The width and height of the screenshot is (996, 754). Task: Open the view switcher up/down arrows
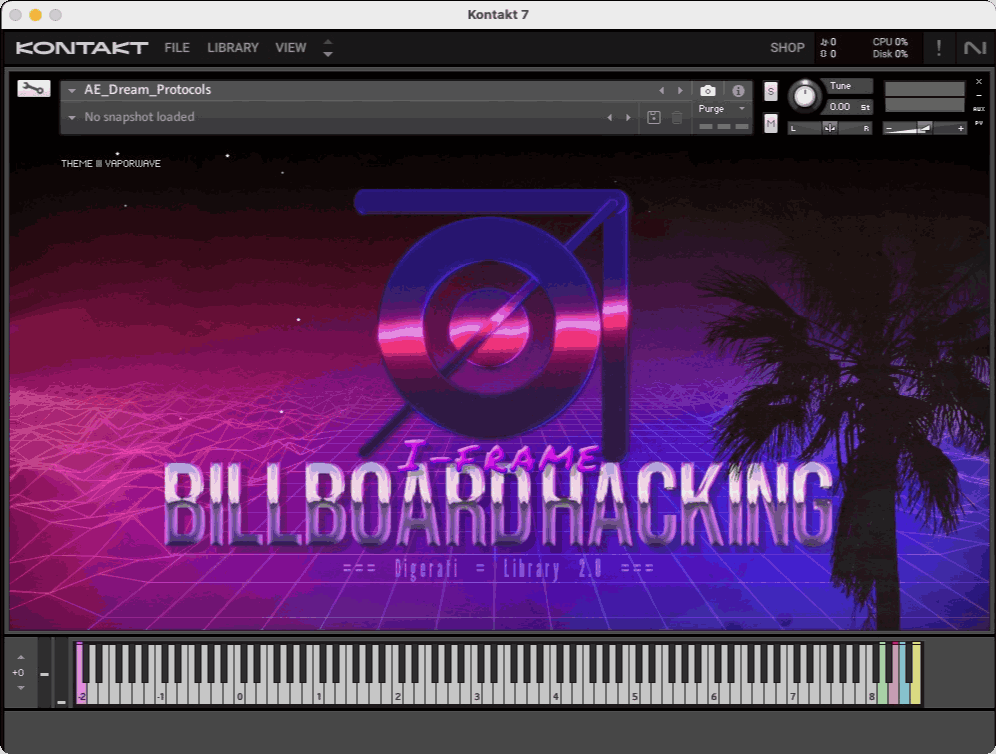pyautogui.click(x=328, y=48)
